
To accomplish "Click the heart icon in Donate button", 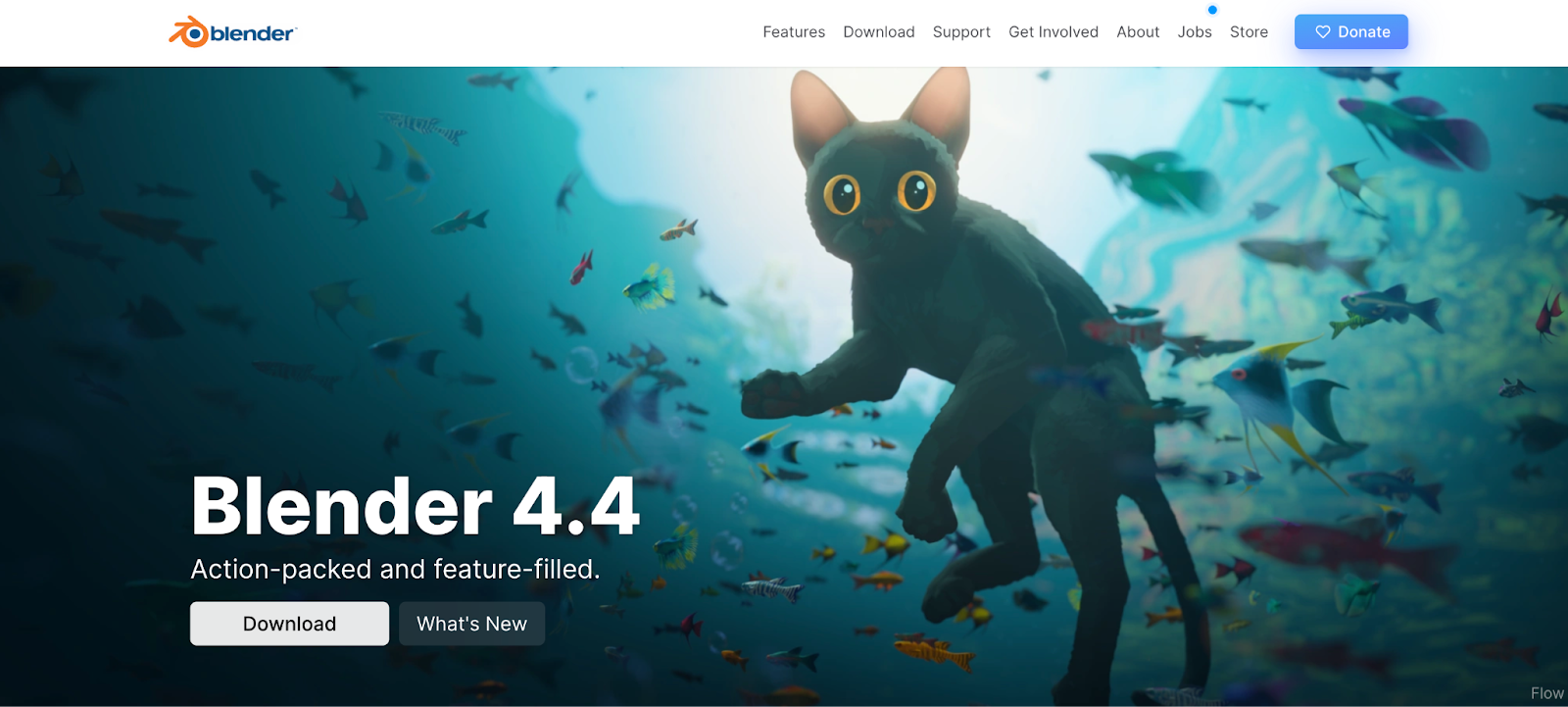I will (1322, 32).
